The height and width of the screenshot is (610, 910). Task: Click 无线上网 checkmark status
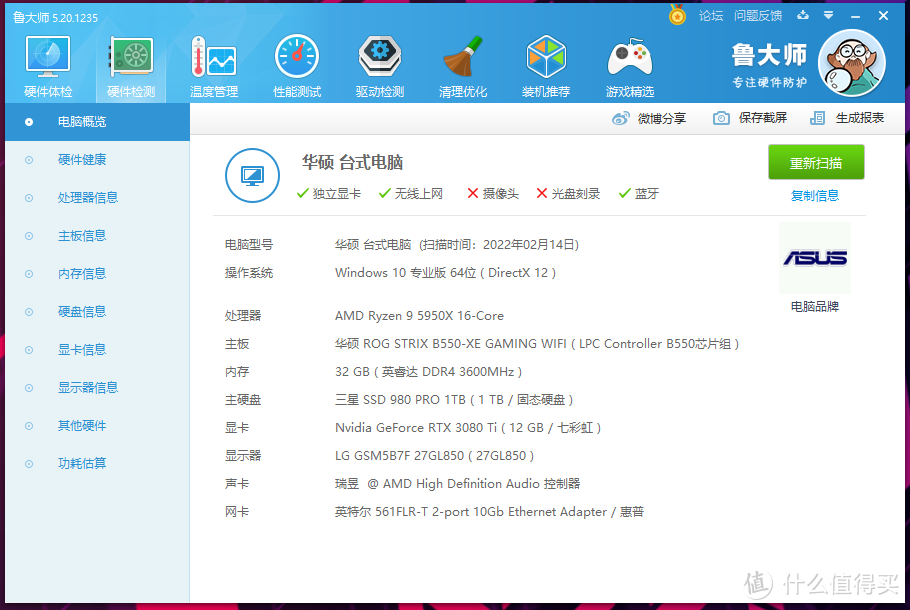[x=411, y=193]
